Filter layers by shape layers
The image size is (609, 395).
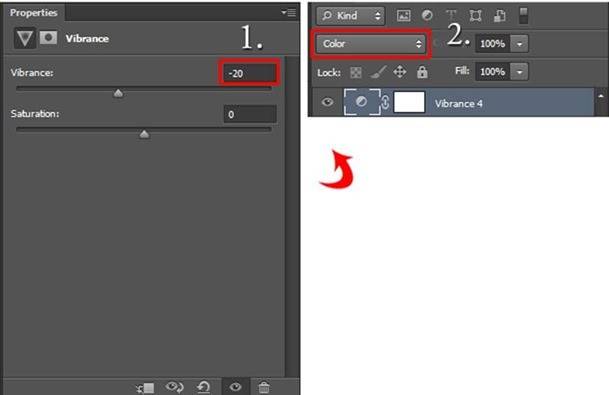[475, 16]
